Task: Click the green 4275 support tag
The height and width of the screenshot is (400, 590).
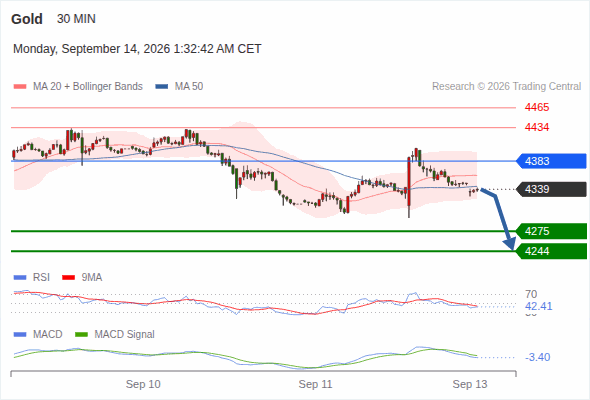Action: click(551, 231)
